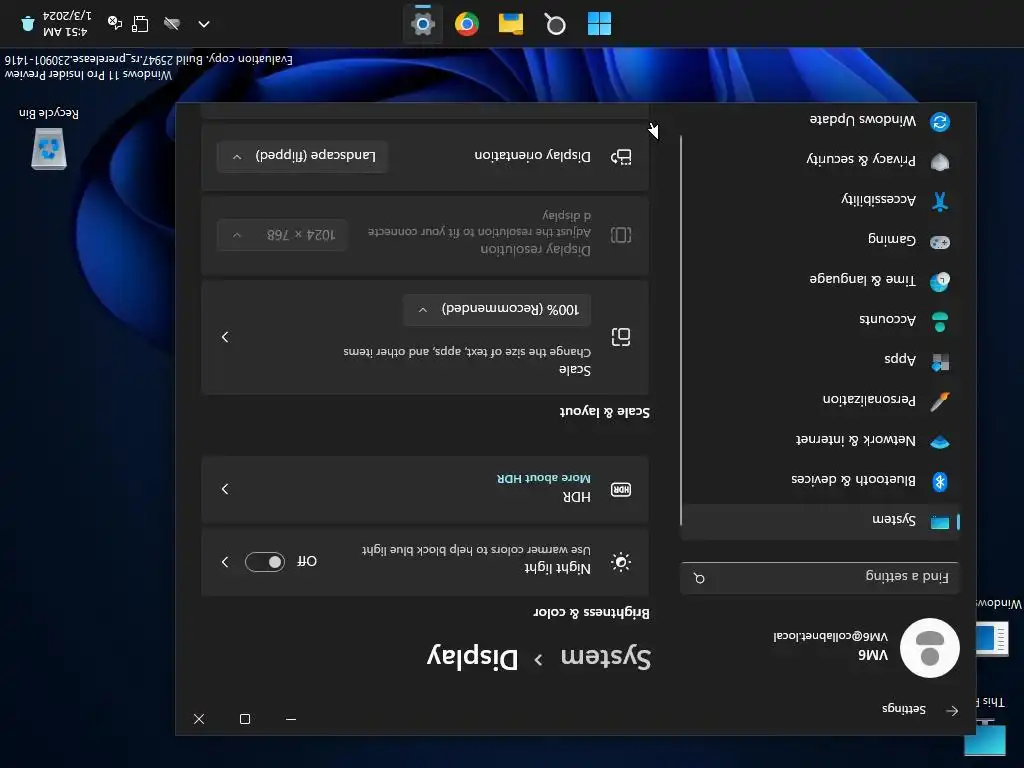
Task: Click System in the breadcrumb title
Action: [x=605, y=657]
